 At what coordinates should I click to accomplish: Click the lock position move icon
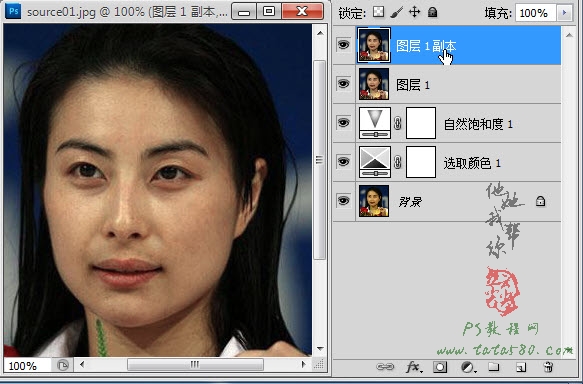coord(414,12)
